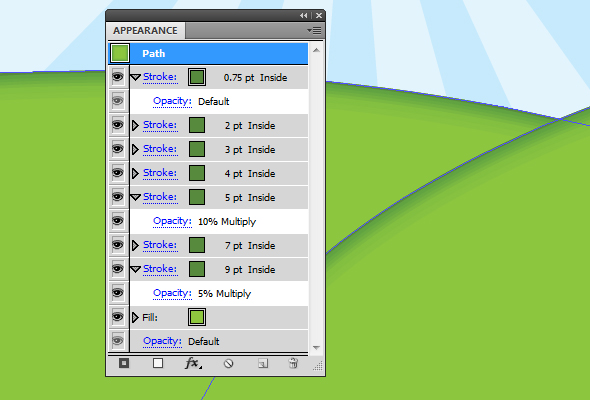Screen dimensions: 590x400
Task: Expand the 3 pt stroke attributes
Action: point(135,149)
